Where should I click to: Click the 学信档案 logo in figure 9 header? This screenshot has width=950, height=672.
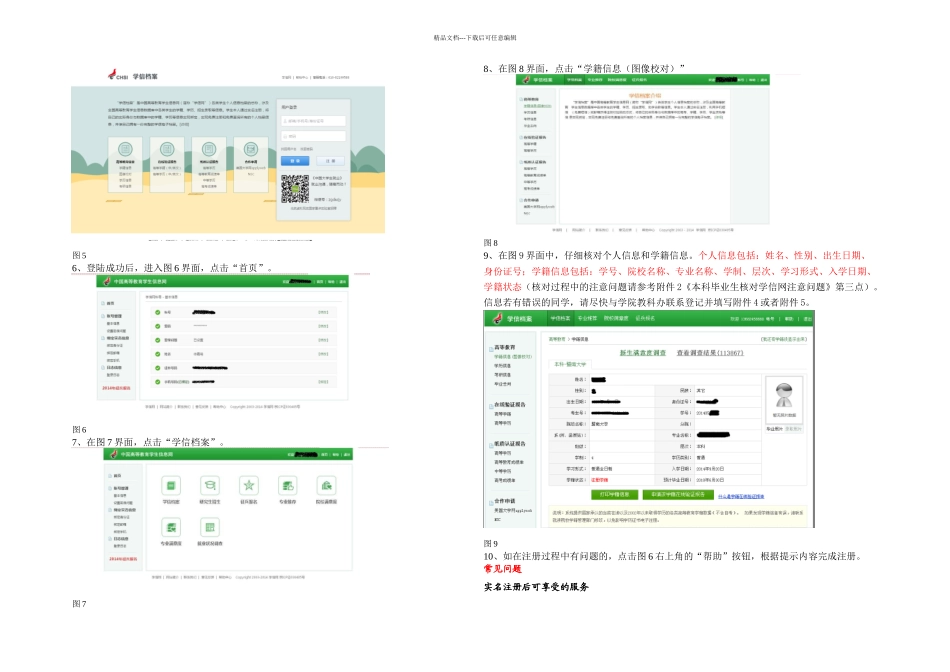point(513,318)
